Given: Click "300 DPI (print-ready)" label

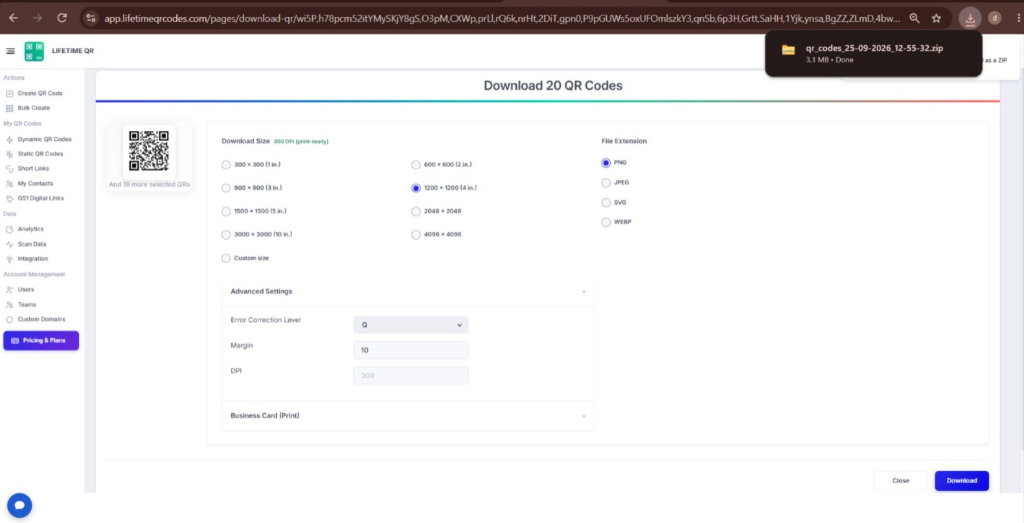Looking at the screenshot, I should pos(301,142).
